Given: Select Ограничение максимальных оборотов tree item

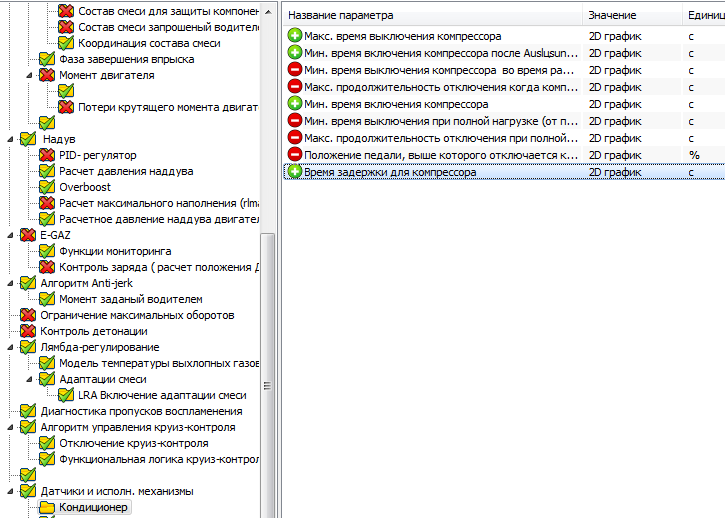Looking at the screenshot, I should click(137, 315).
